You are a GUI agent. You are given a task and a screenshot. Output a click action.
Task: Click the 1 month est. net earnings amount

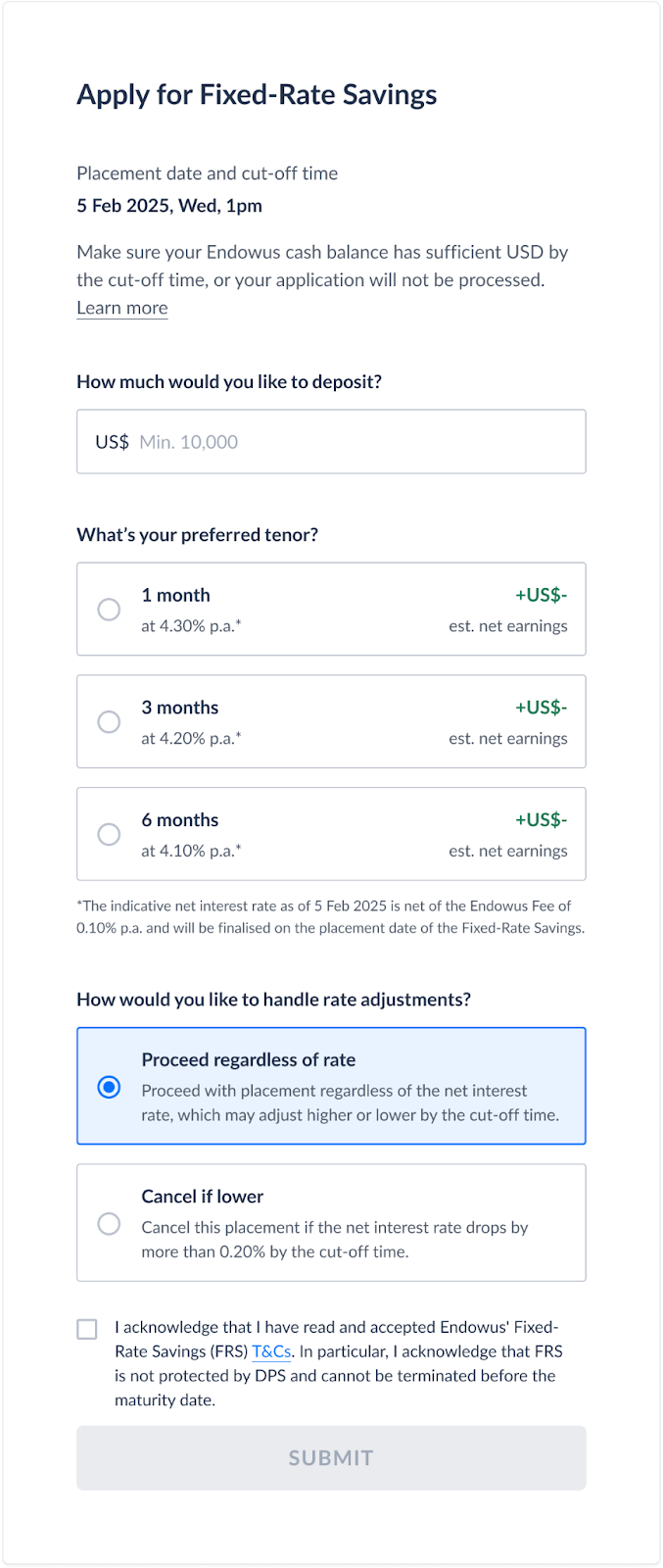click(x=541, y=595)
